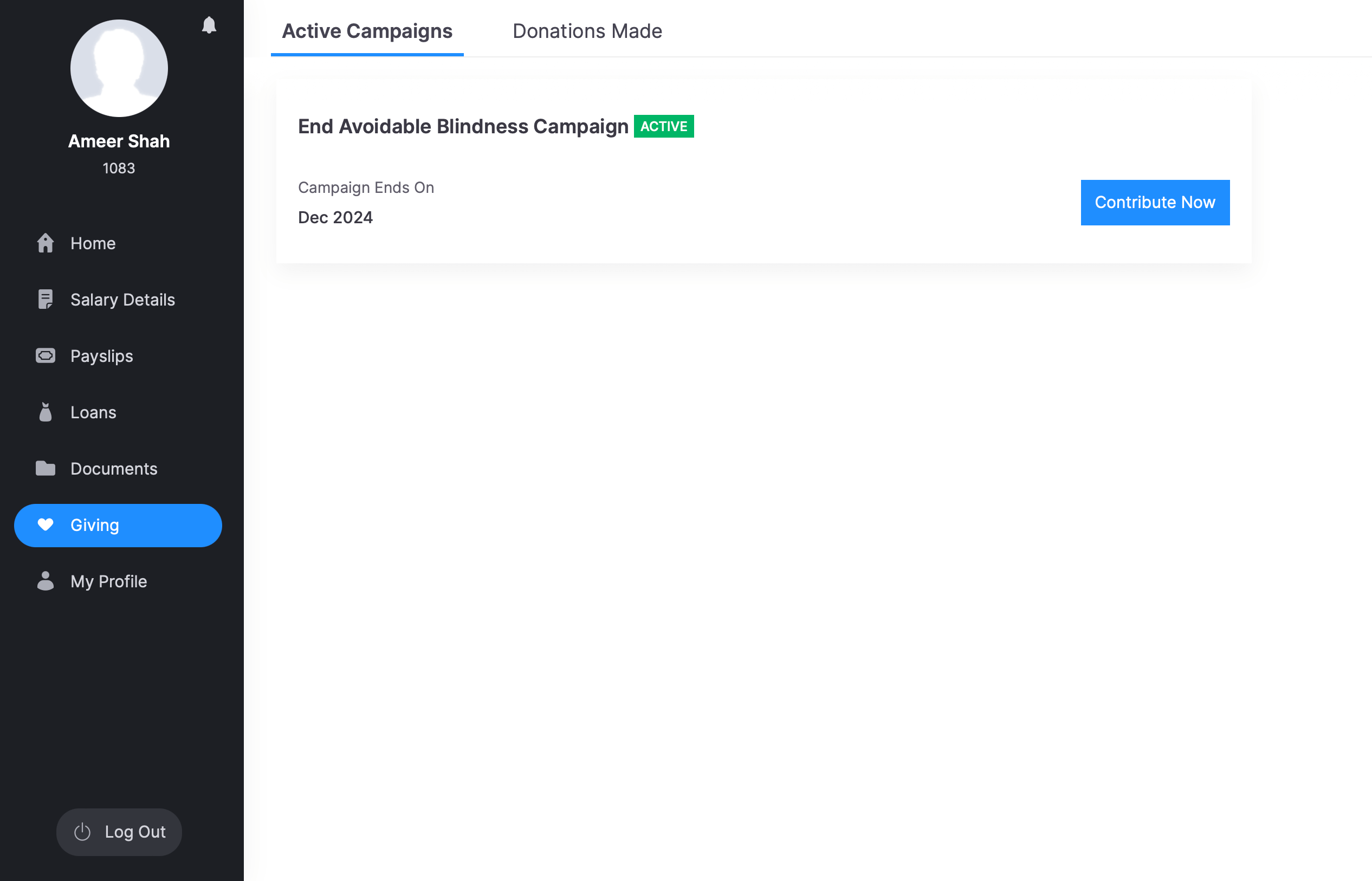Screen dimensions: 1372x881
Task: Open the Loans sidebar item
Action: pos(93,412)
